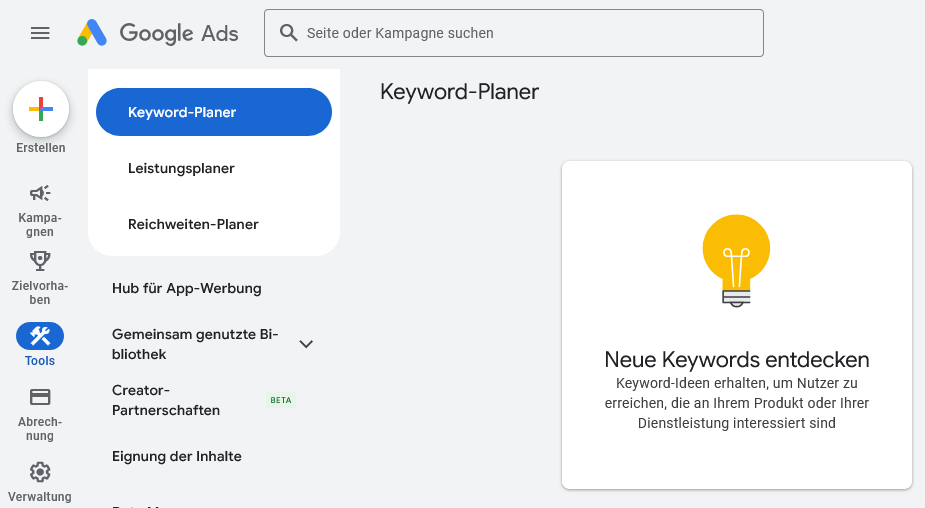925x508 pixels.
Task: Open Reichweiten-Planer menu item
Action: pyautogui.click(x=193, y=224)
